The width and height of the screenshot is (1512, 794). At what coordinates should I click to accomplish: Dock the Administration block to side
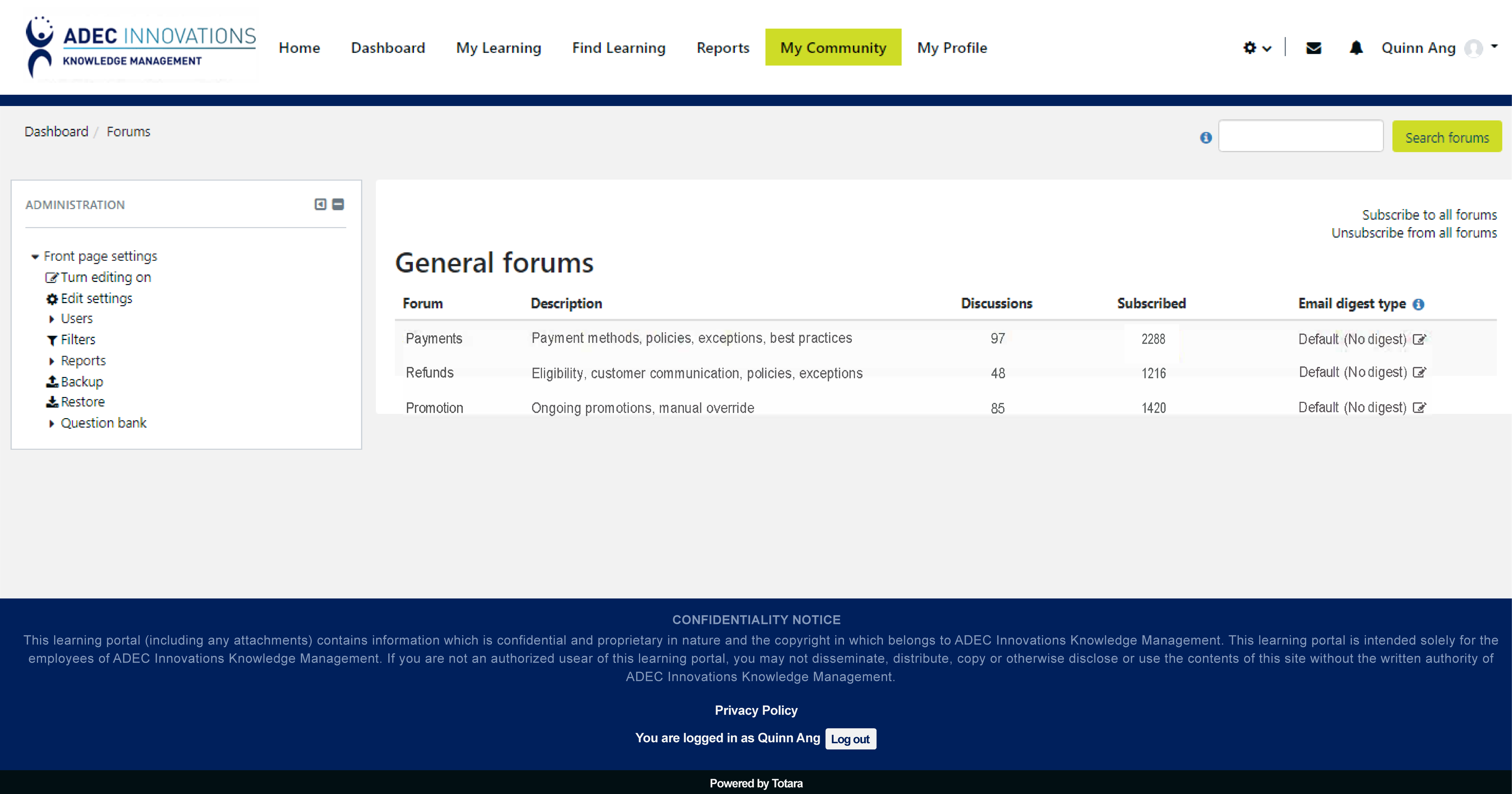(320, 204)
